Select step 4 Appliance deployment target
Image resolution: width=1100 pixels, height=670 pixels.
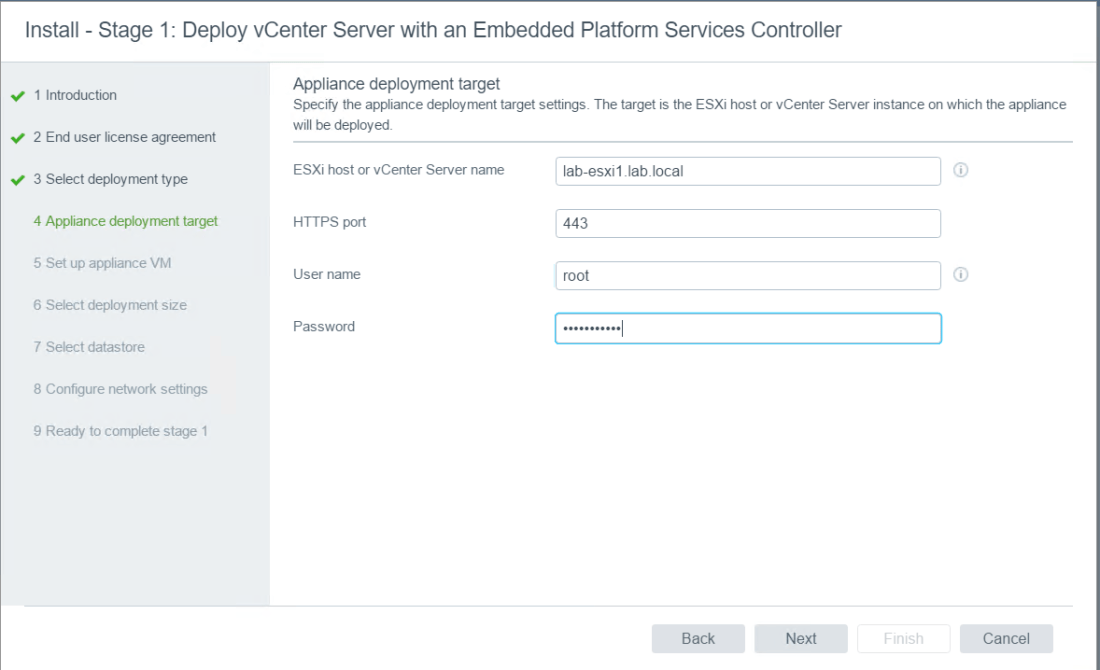click(125, 221)
